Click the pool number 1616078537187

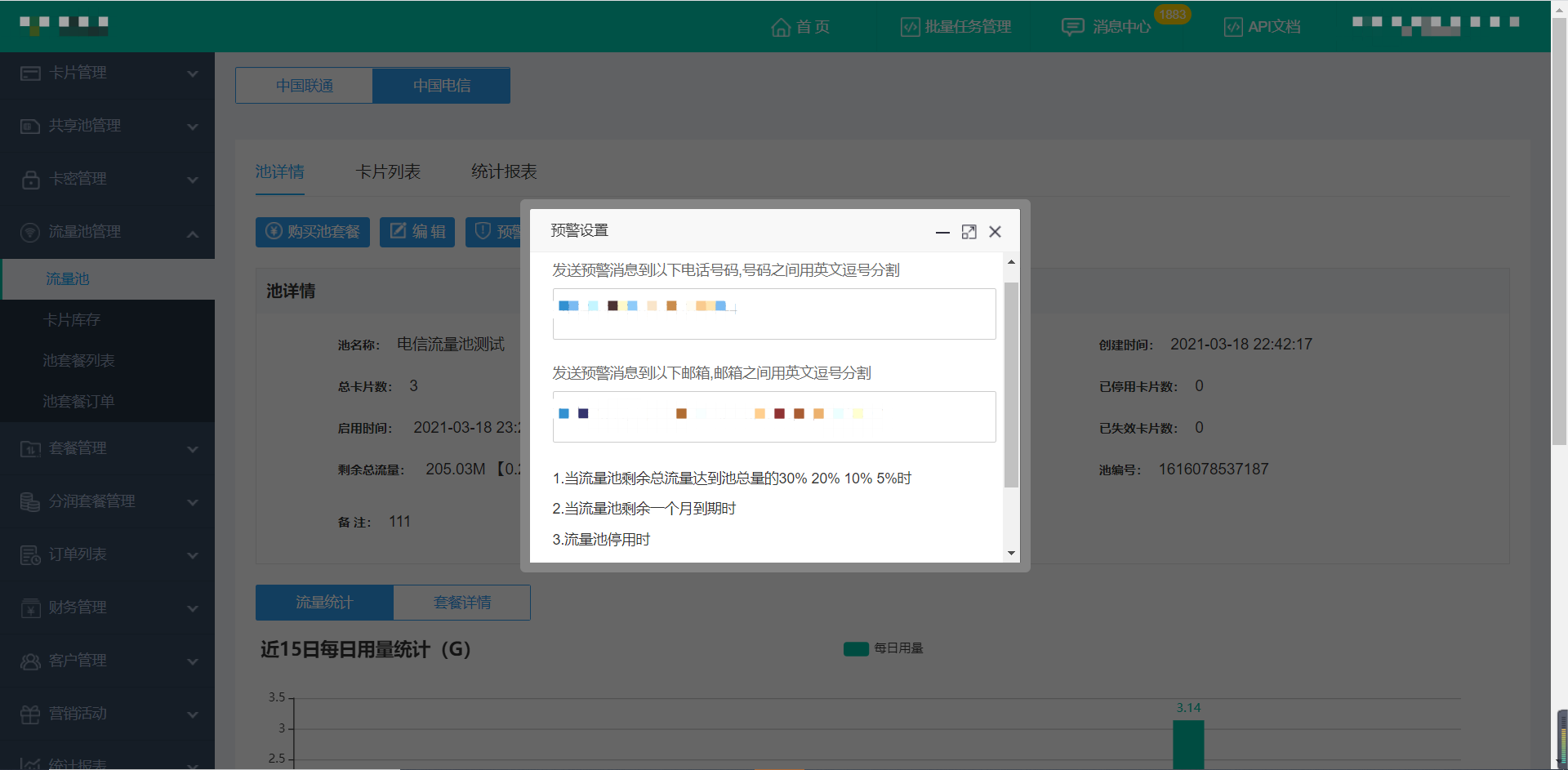[1214, 470]
